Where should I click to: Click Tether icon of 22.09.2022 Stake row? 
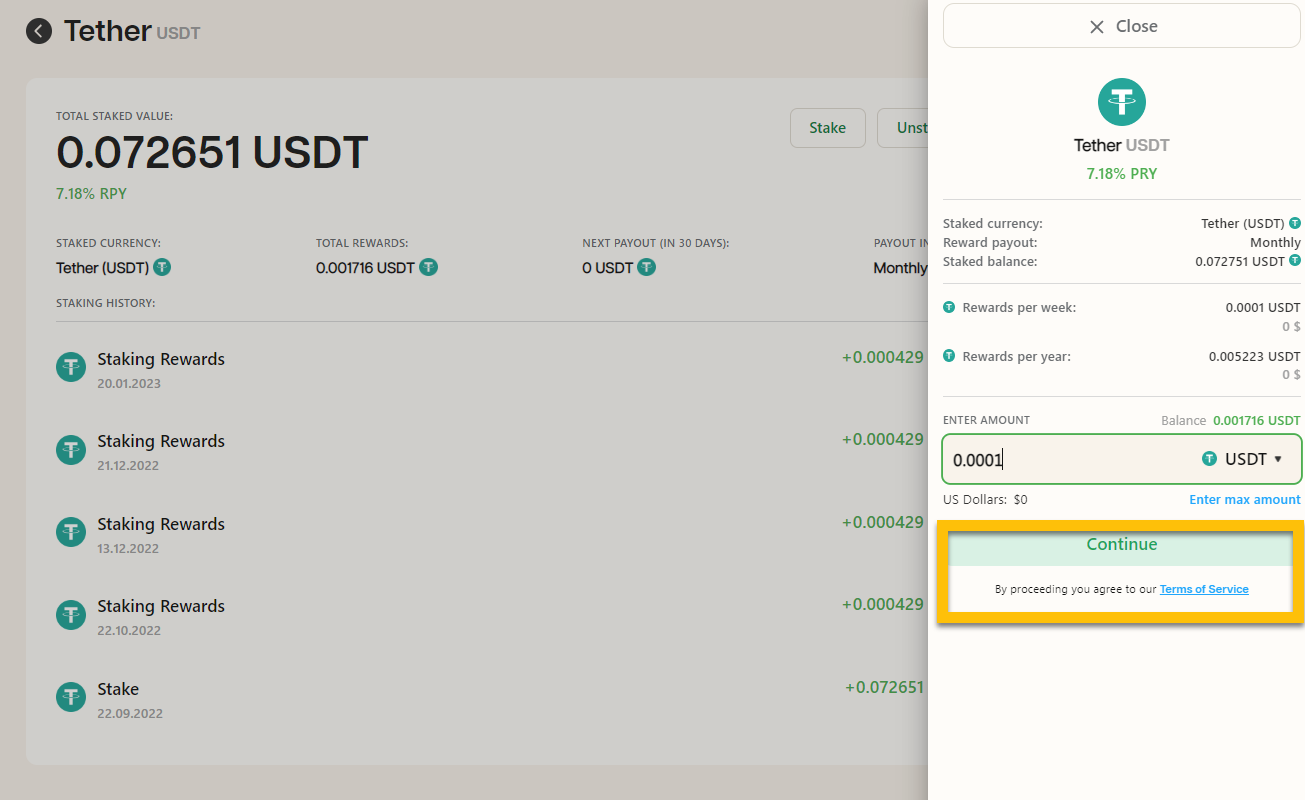[x=70, y=697]
